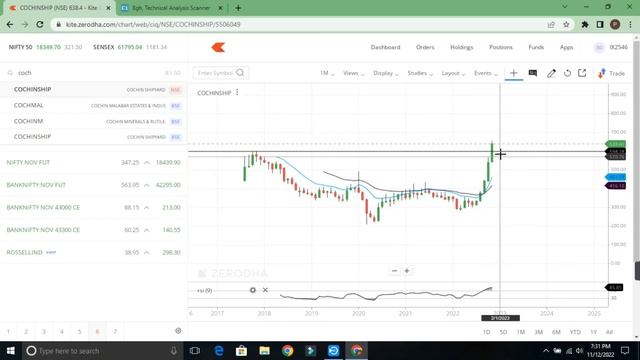Show hidden system tray icons
Screen dimensions: 640x360
[546, 351]
